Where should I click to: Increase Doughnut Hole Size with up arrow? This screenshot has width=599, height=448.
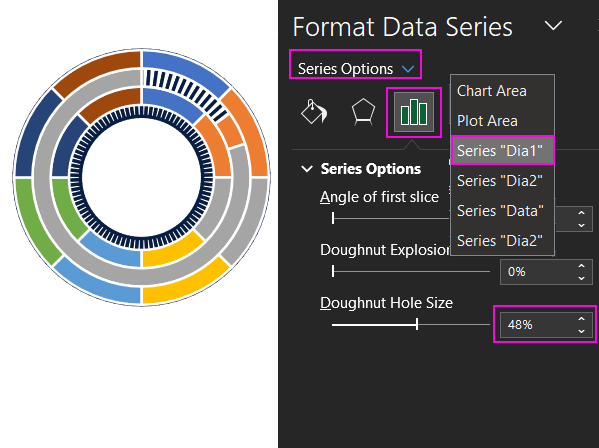[581, 319]
